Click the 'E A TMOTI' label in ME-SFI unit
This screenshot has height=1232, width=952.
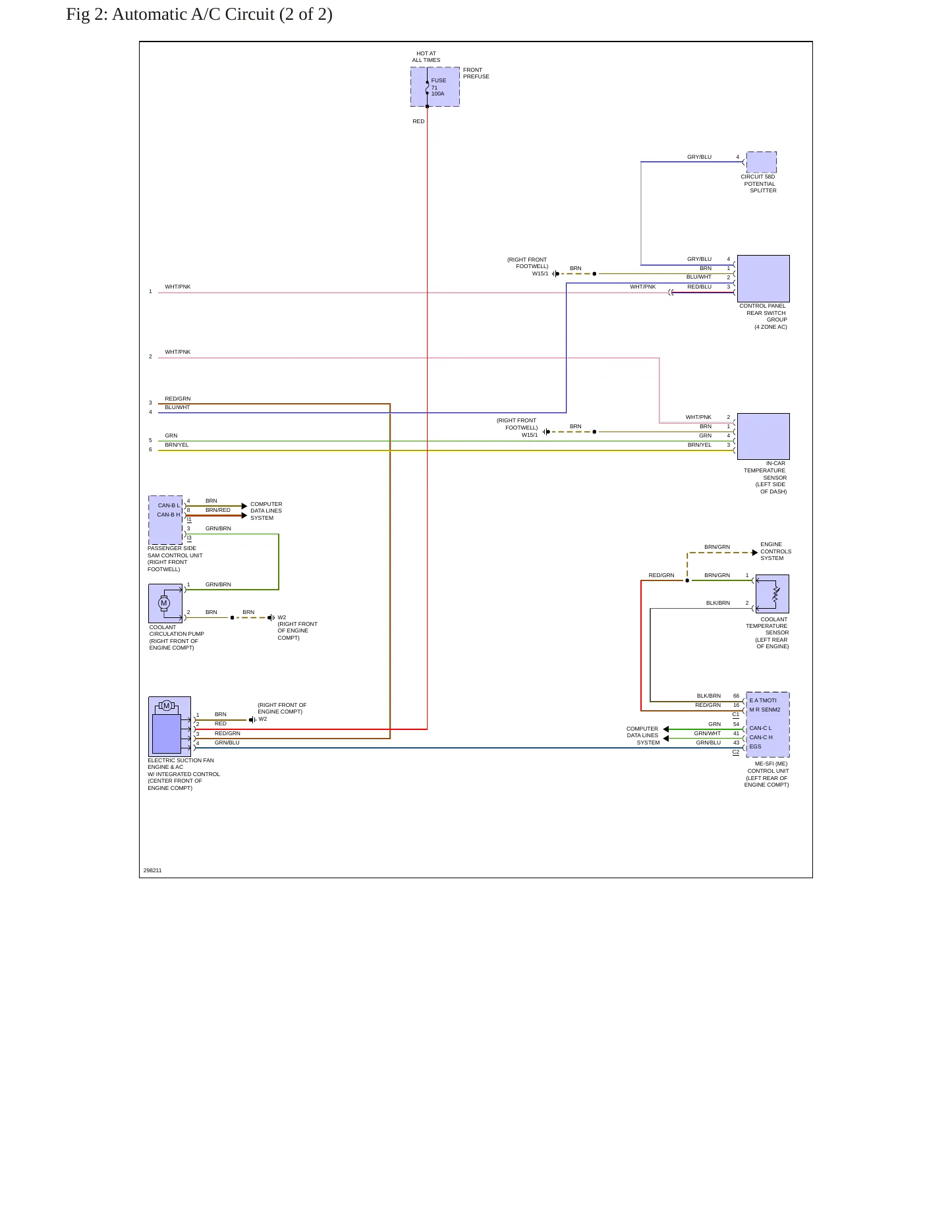pos(763,701)
